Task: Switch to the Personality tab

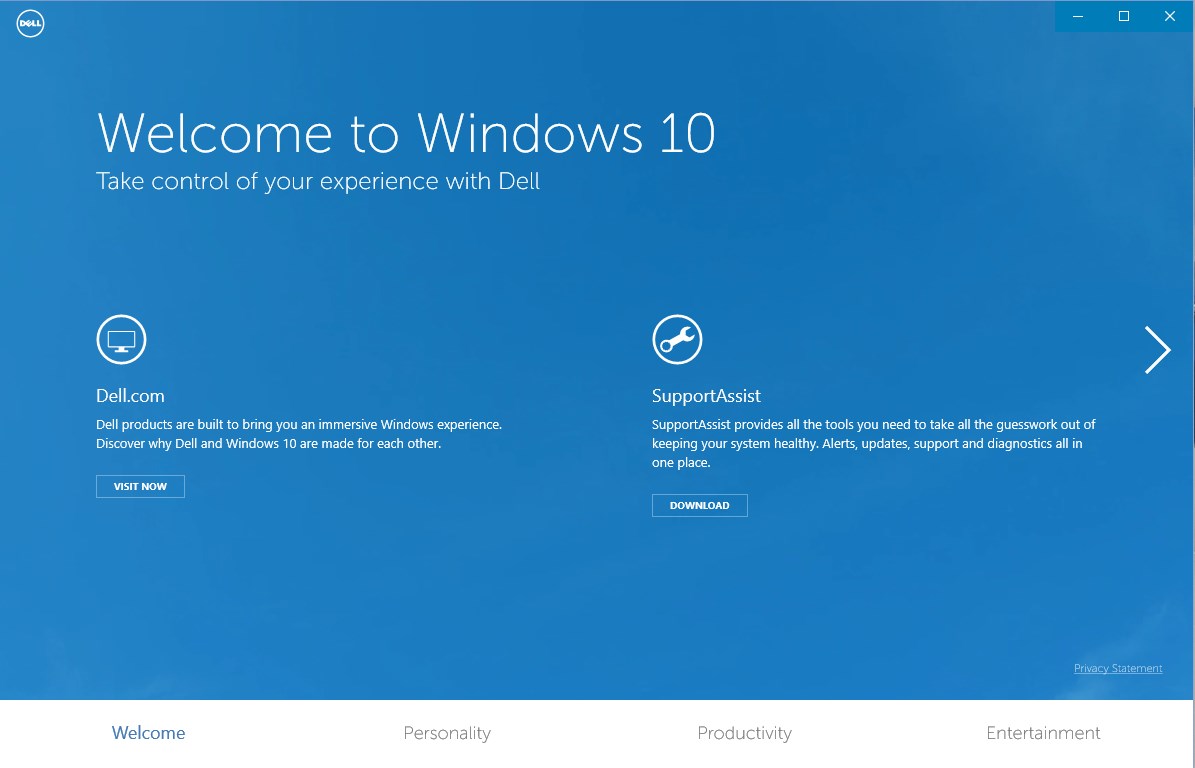Action: click(x=447, y=733)
